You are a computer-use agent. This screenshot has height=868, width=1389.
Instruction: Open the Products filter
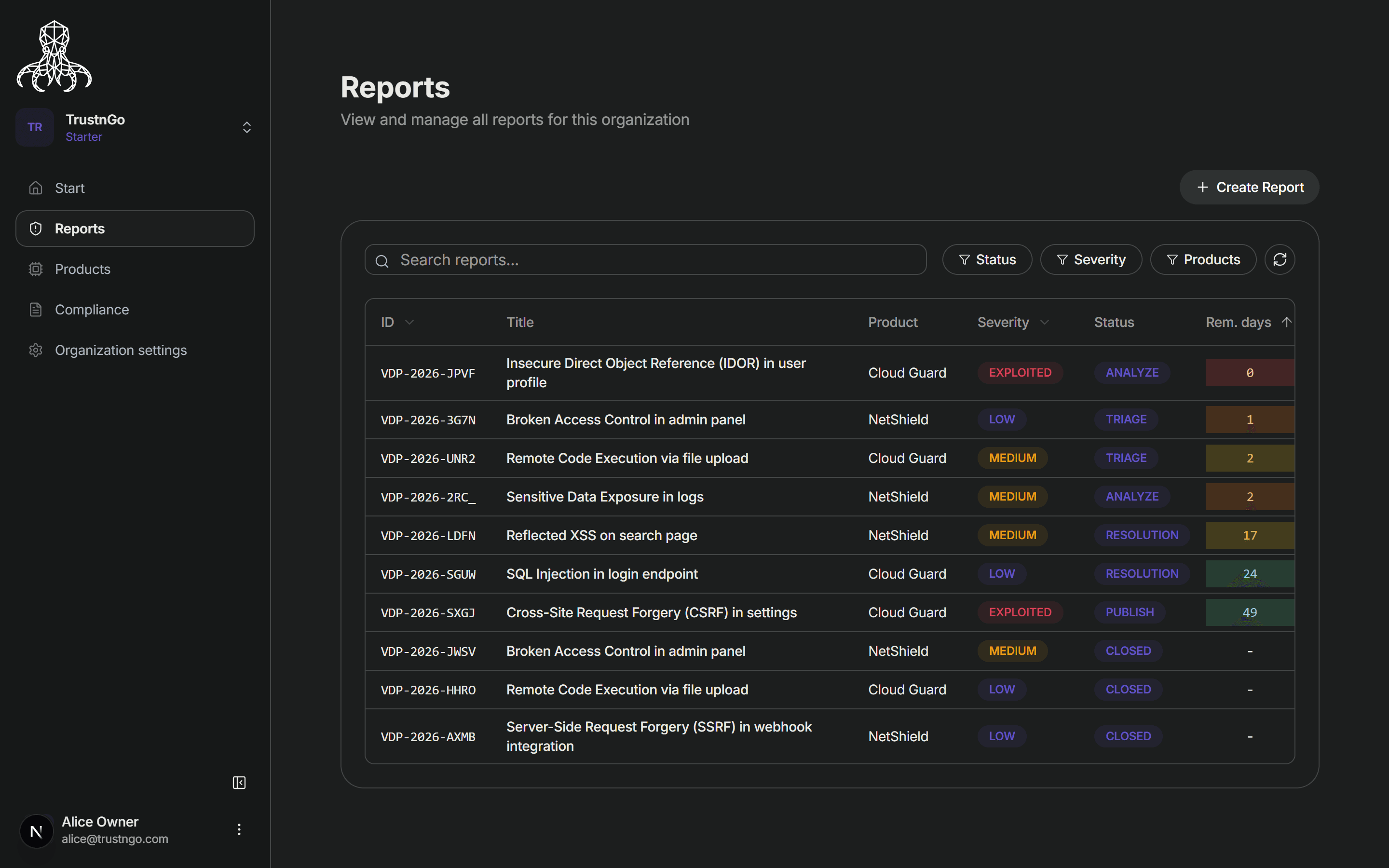tap(1203, 259)
